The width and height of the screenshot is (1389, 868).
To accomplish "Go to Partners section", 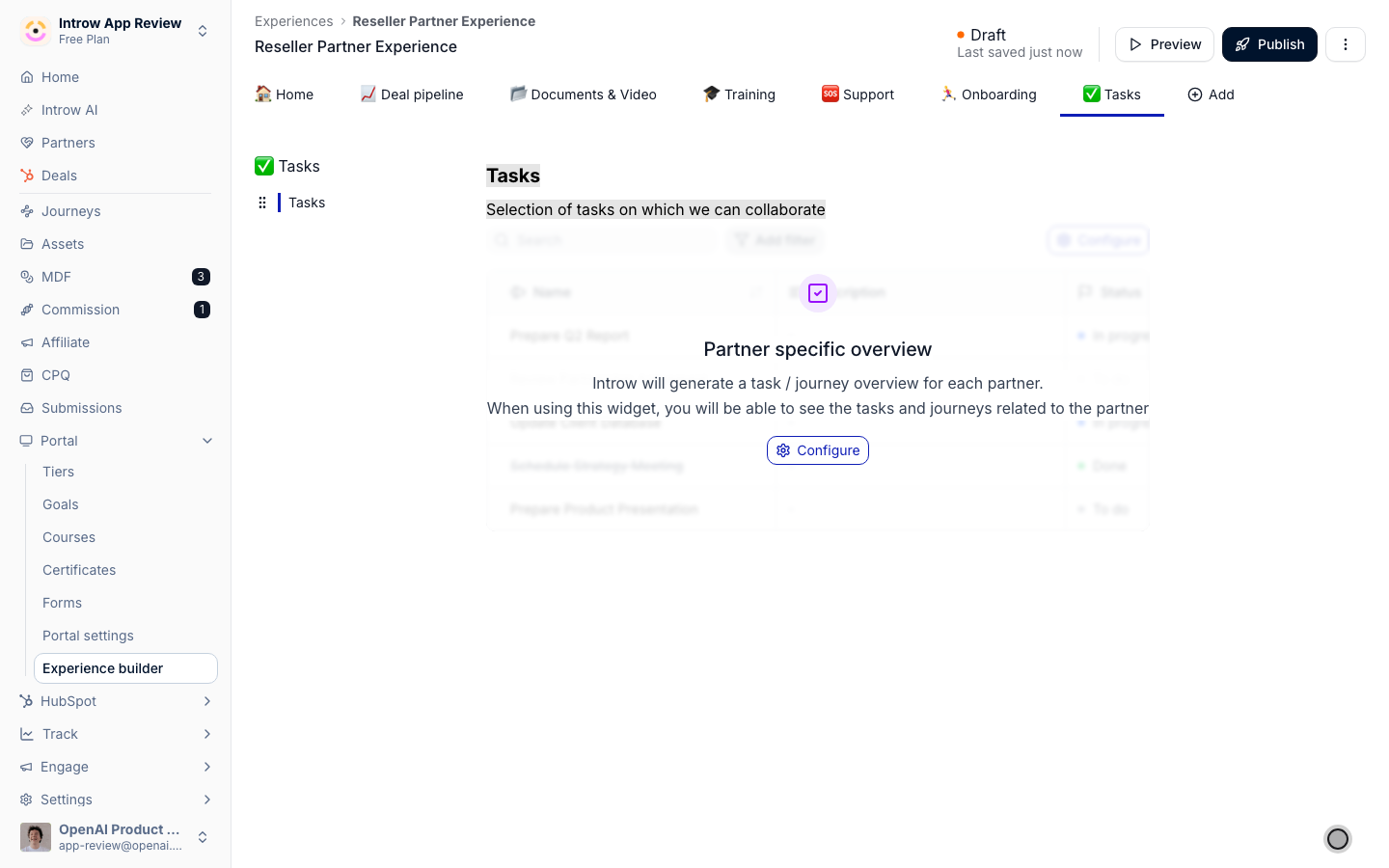I will click(116, 143).
